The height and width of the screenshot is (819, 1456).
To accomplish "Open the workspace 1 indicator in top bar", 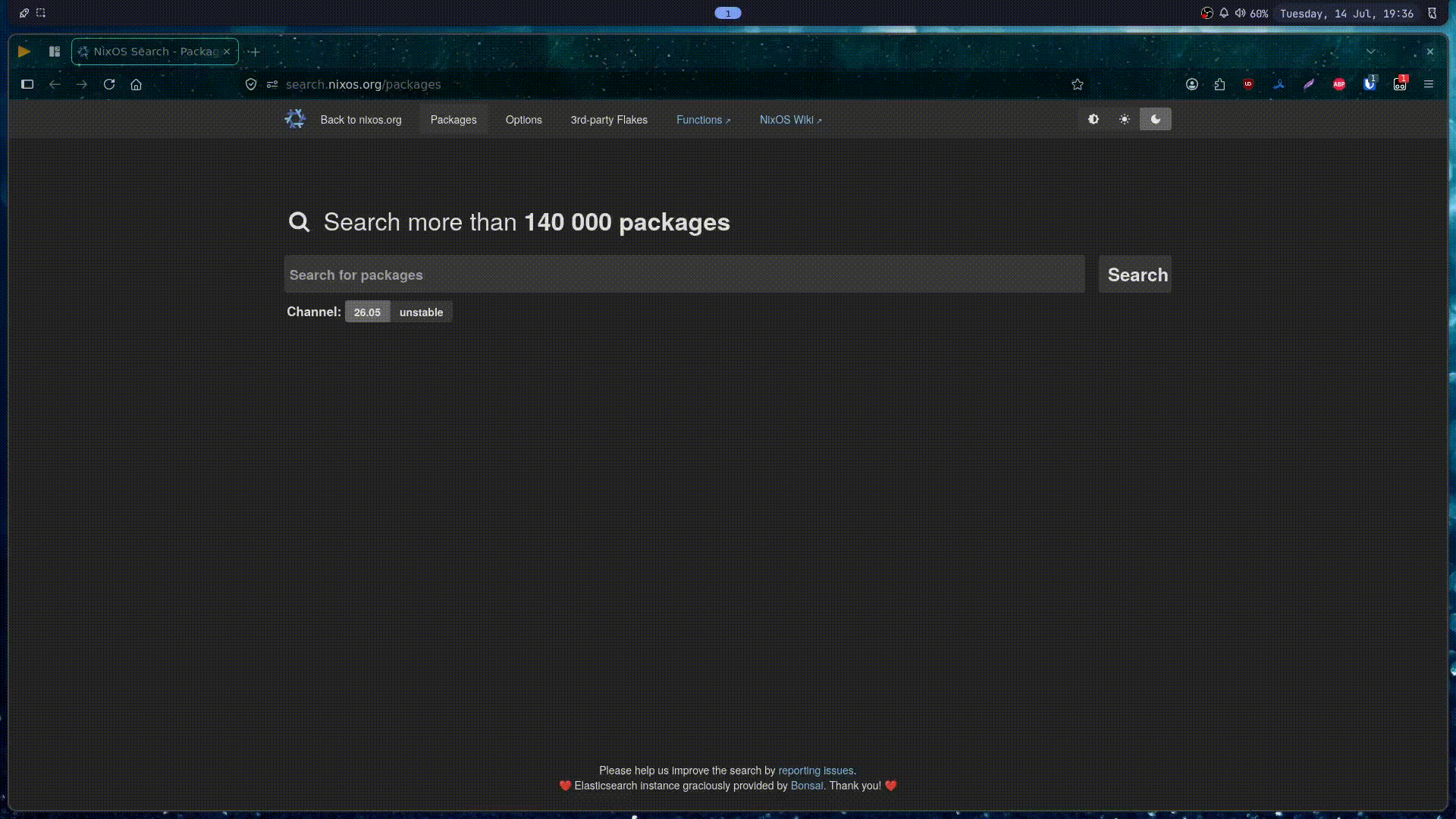I will [728, 13].
